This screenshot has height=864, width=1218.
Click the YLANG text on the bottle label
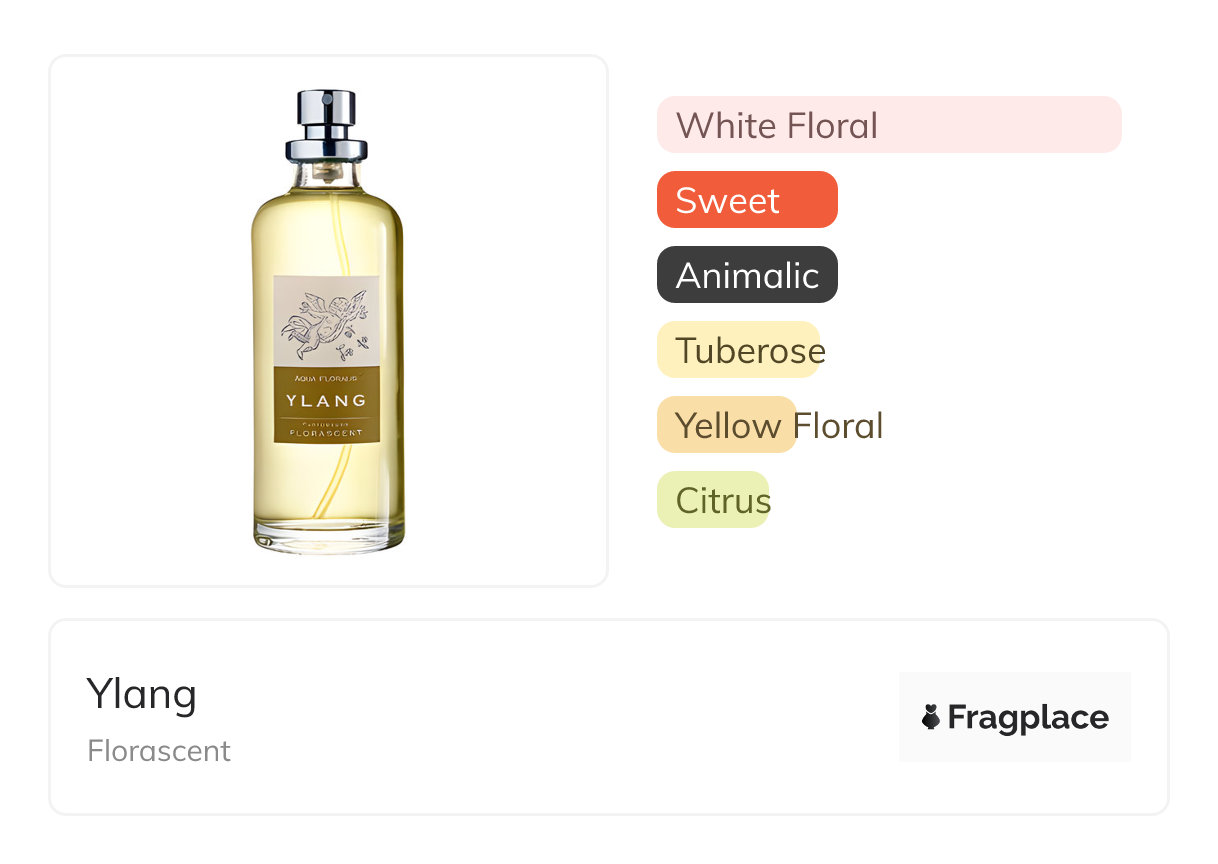pos(326,401)
